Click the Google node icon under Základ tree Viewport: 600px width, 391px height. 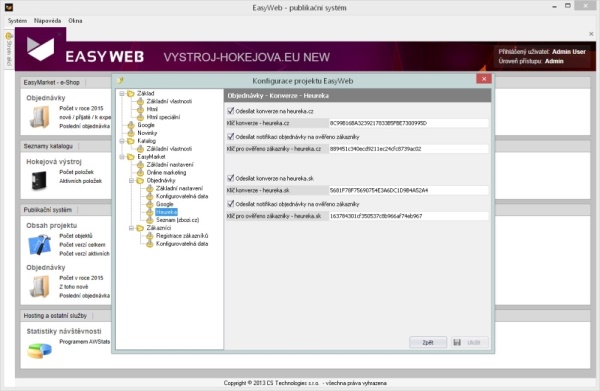tap(131, 125)
